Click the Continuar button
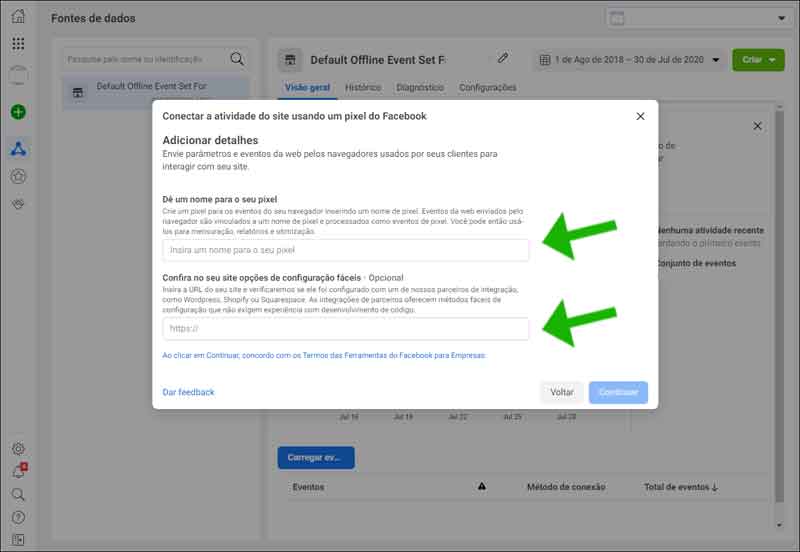 click(618, 392)
